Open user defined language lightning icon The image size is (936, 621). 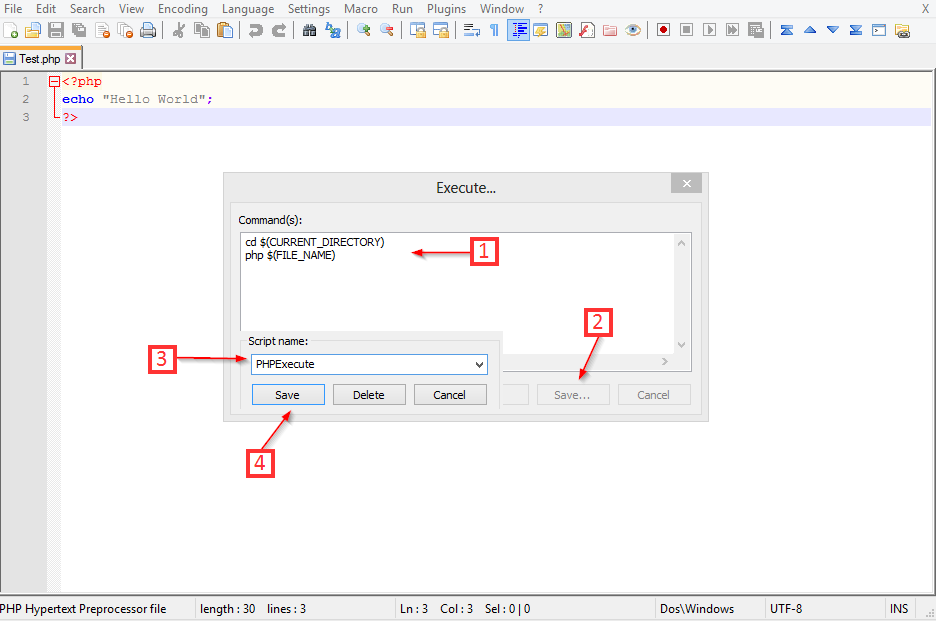click(x=541, y=30)
